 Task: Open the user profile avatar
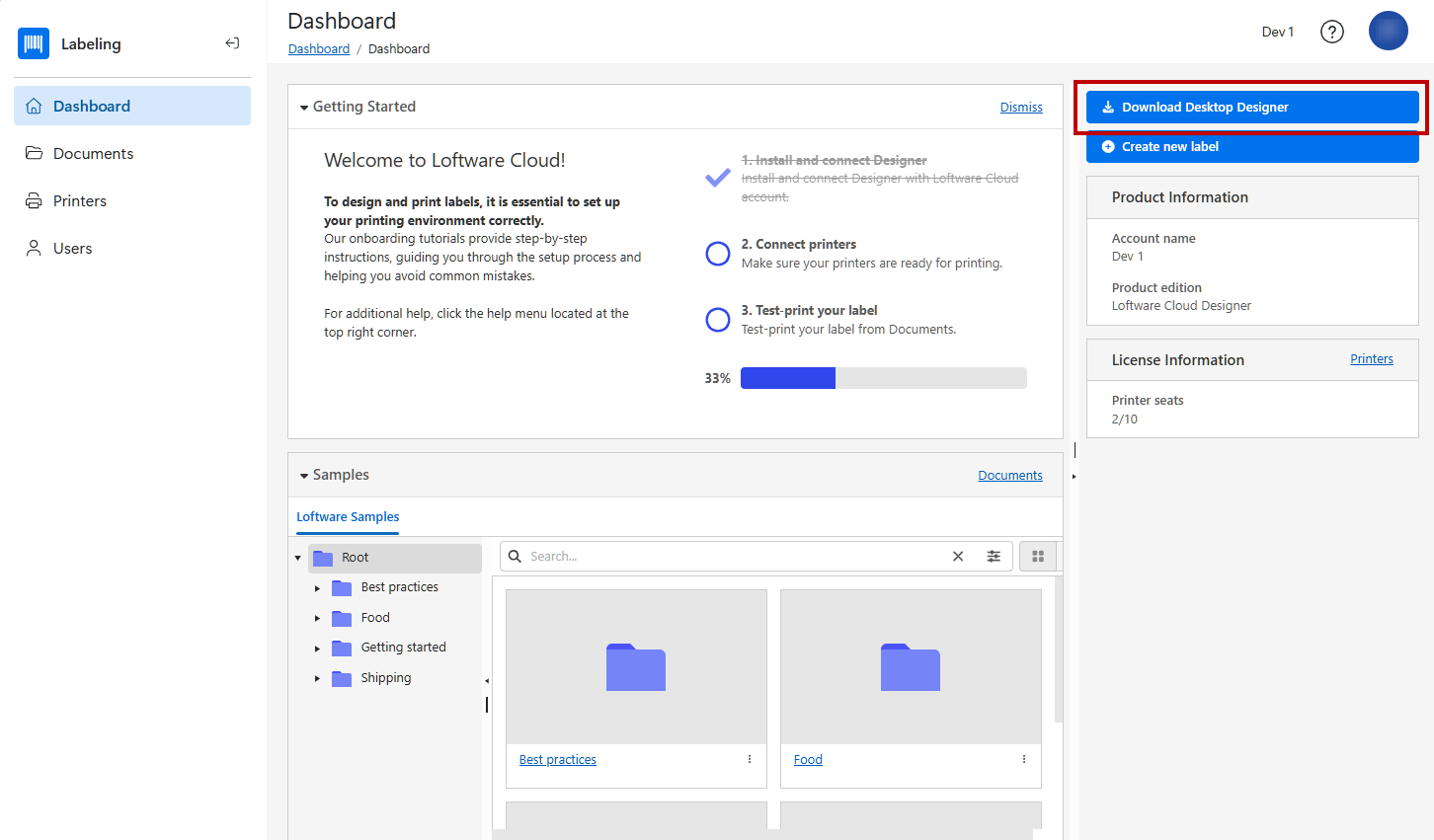1388,32
